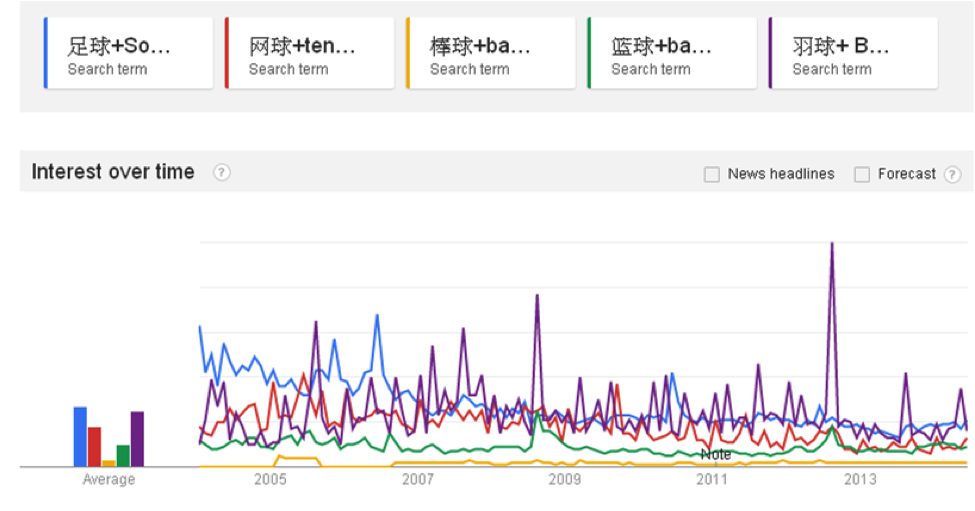975x511 pixels.
Task: Click the 2013 year label on axis
Action: pos(860,480)
